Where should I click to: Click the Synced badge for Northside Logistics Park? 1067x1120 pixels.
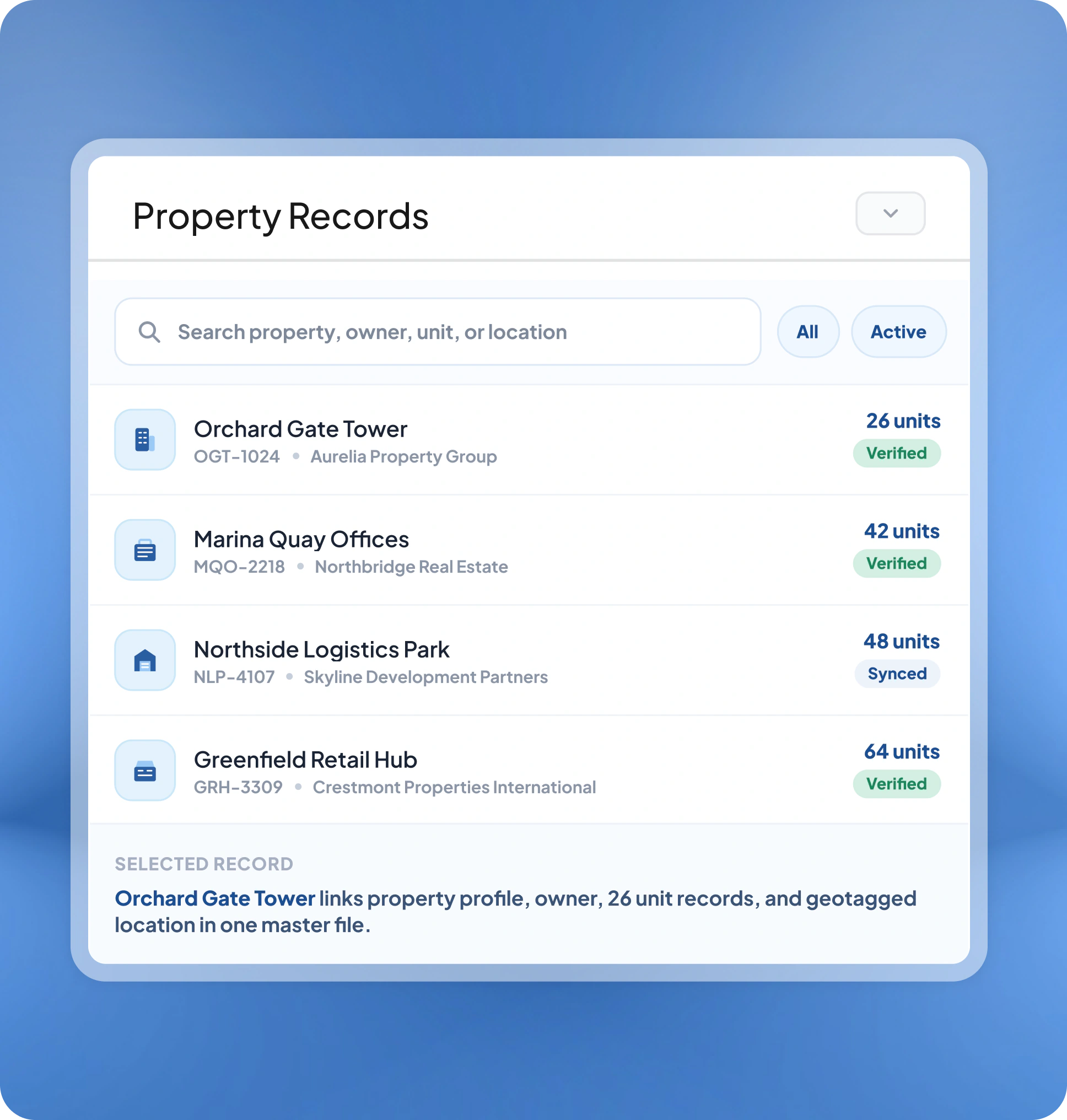(897, 674)
